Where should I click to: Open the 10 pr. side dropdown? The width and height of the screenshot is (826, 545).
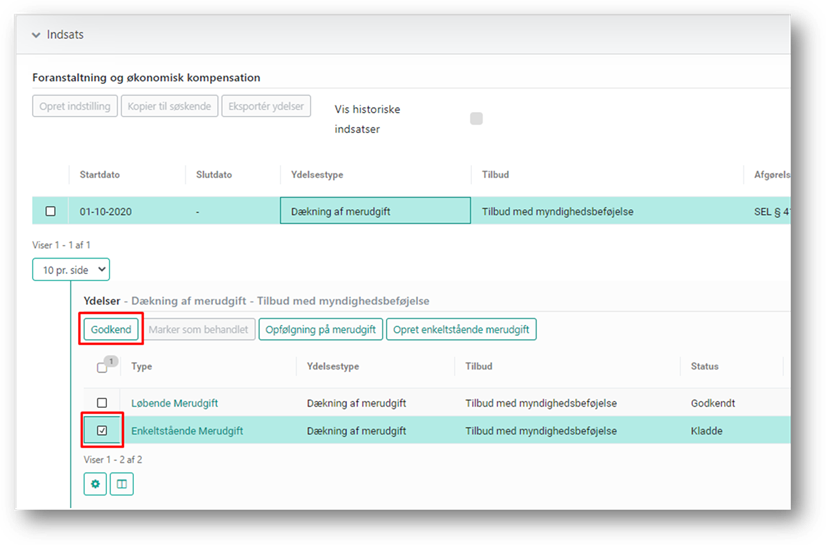71,269
